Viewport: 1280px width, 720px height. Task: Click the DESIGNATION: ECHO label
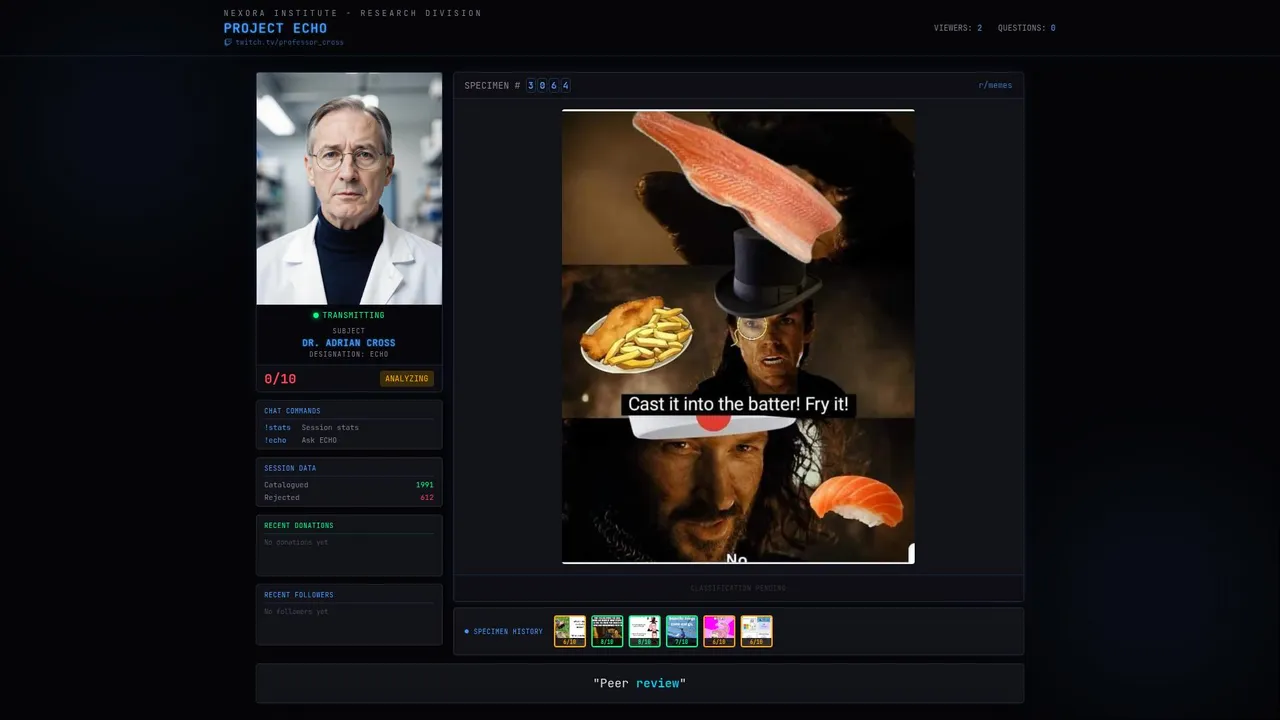[349, 354]
